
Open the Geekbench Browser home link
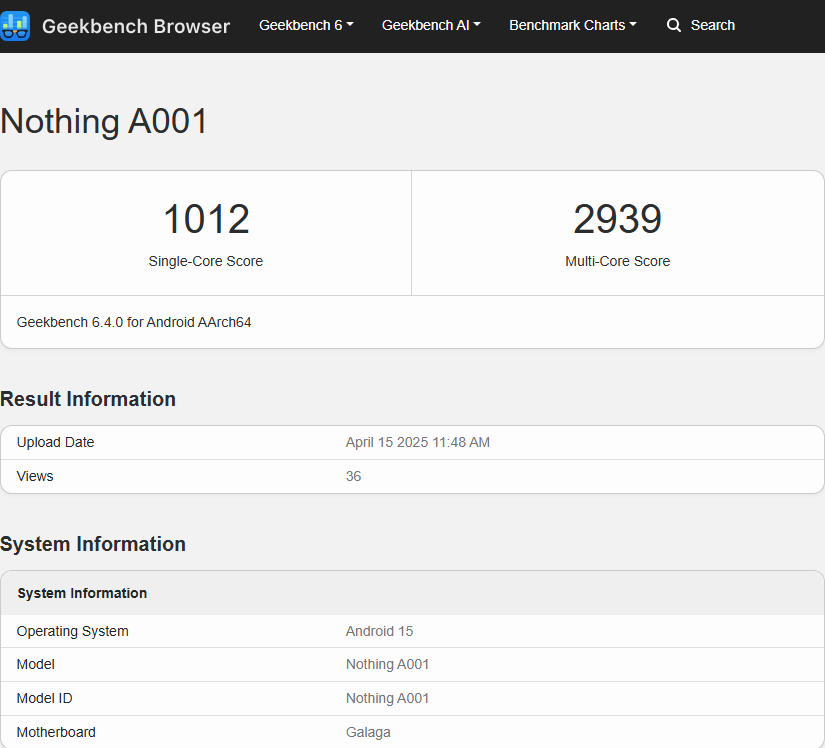click(x=136, y=26)
